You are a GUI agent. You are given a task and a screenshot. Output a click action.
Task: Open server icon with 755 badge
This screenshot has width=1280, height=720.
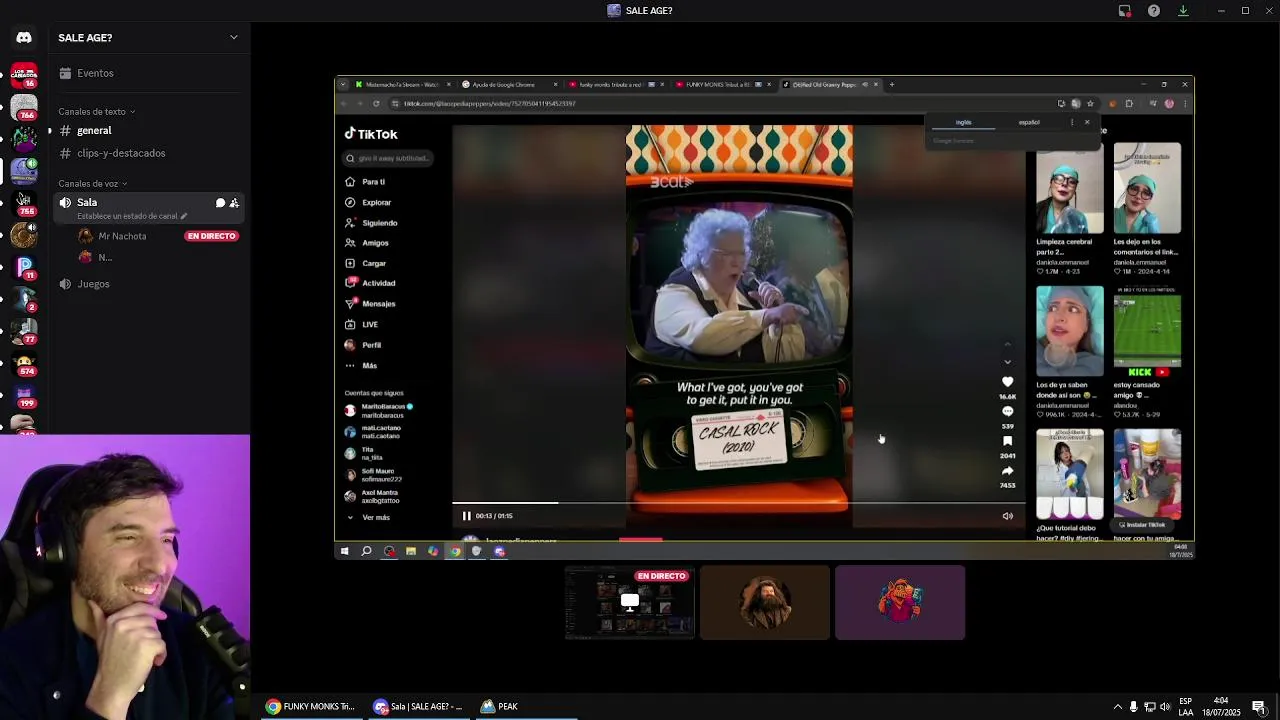tap(24, 203)
